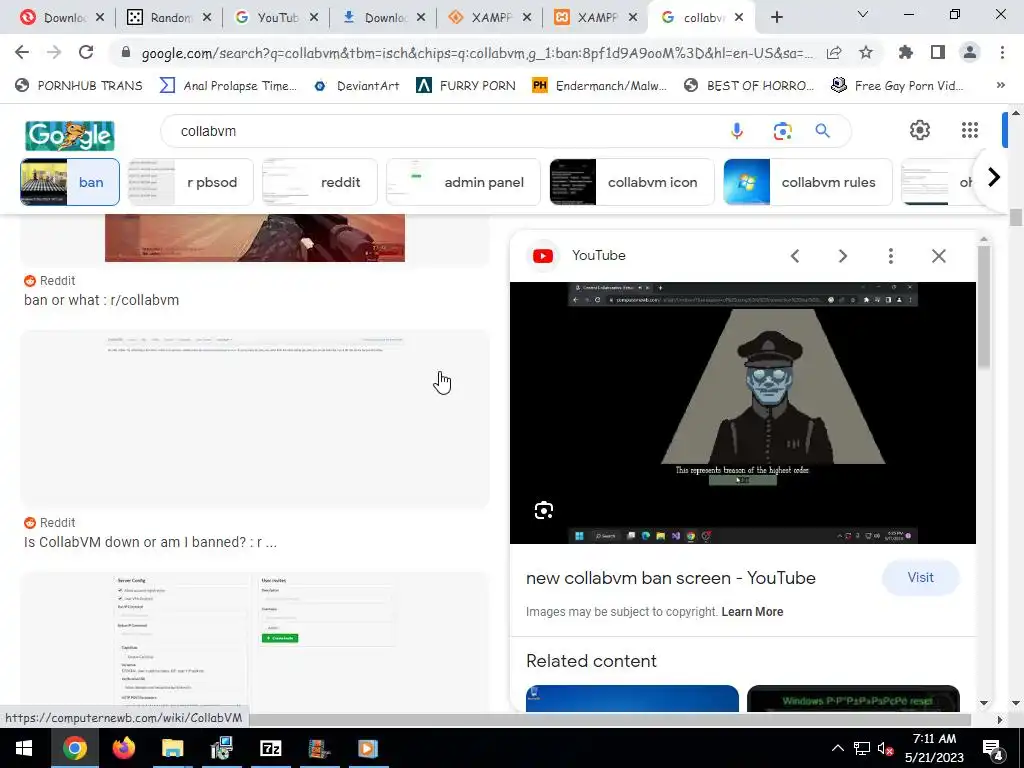The image size is (1024, 768).
Task: Share this page using the share icon
Action: point(833,53)
